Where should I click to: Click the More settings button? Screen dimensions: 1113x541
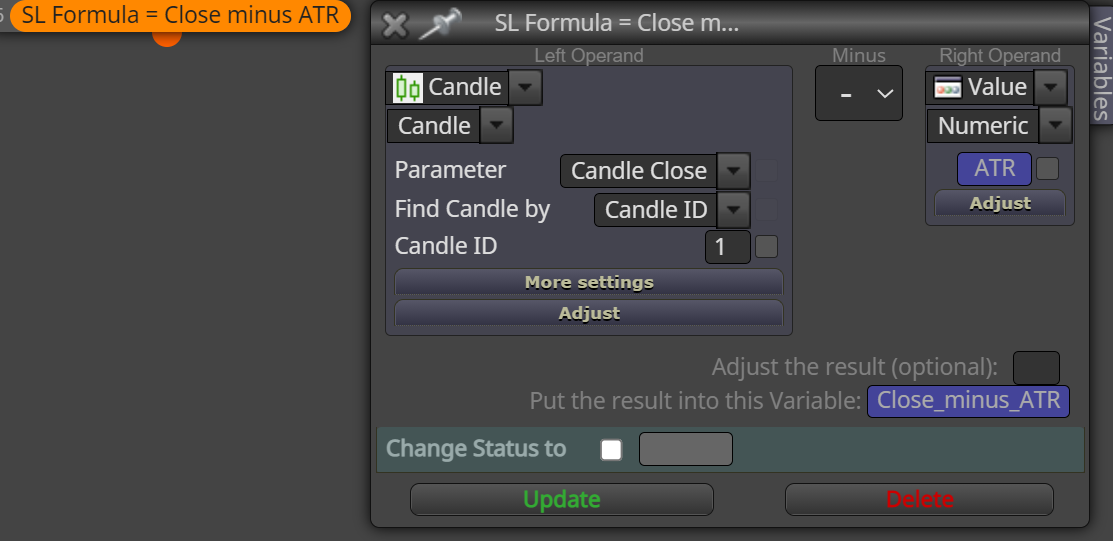[x=589, y=283]
